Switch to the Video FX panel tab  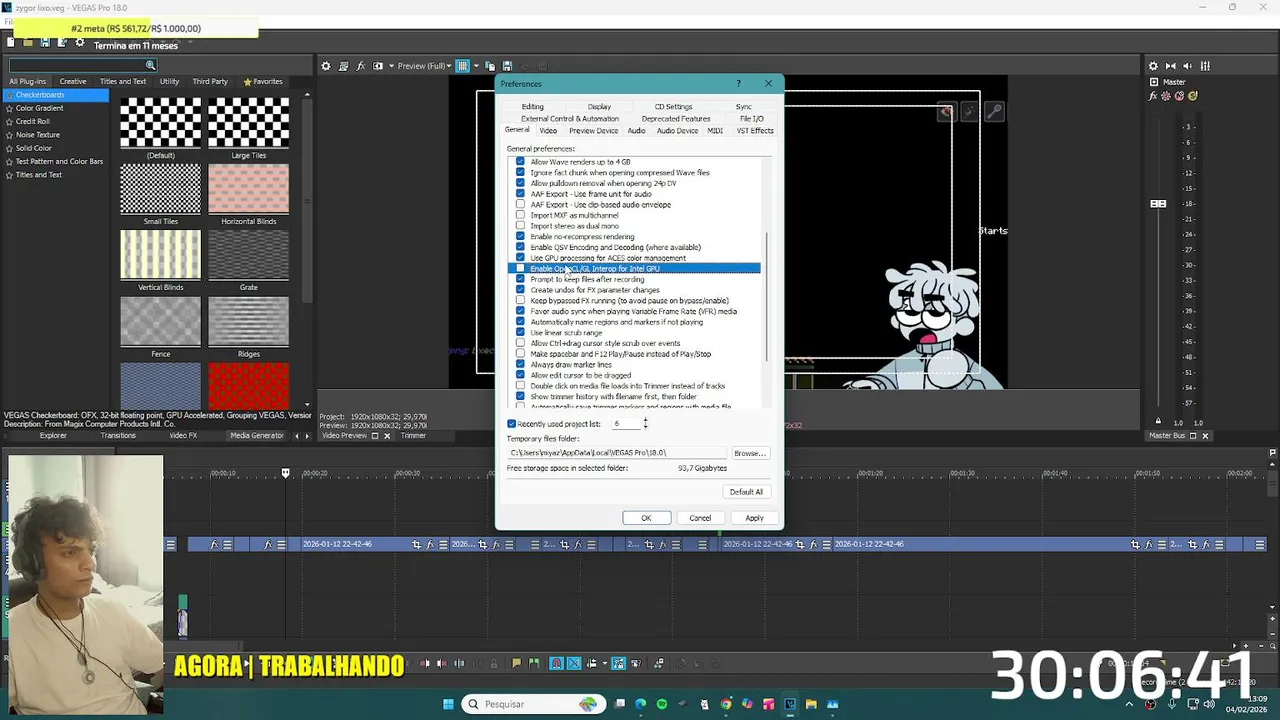tap(183, 436)
